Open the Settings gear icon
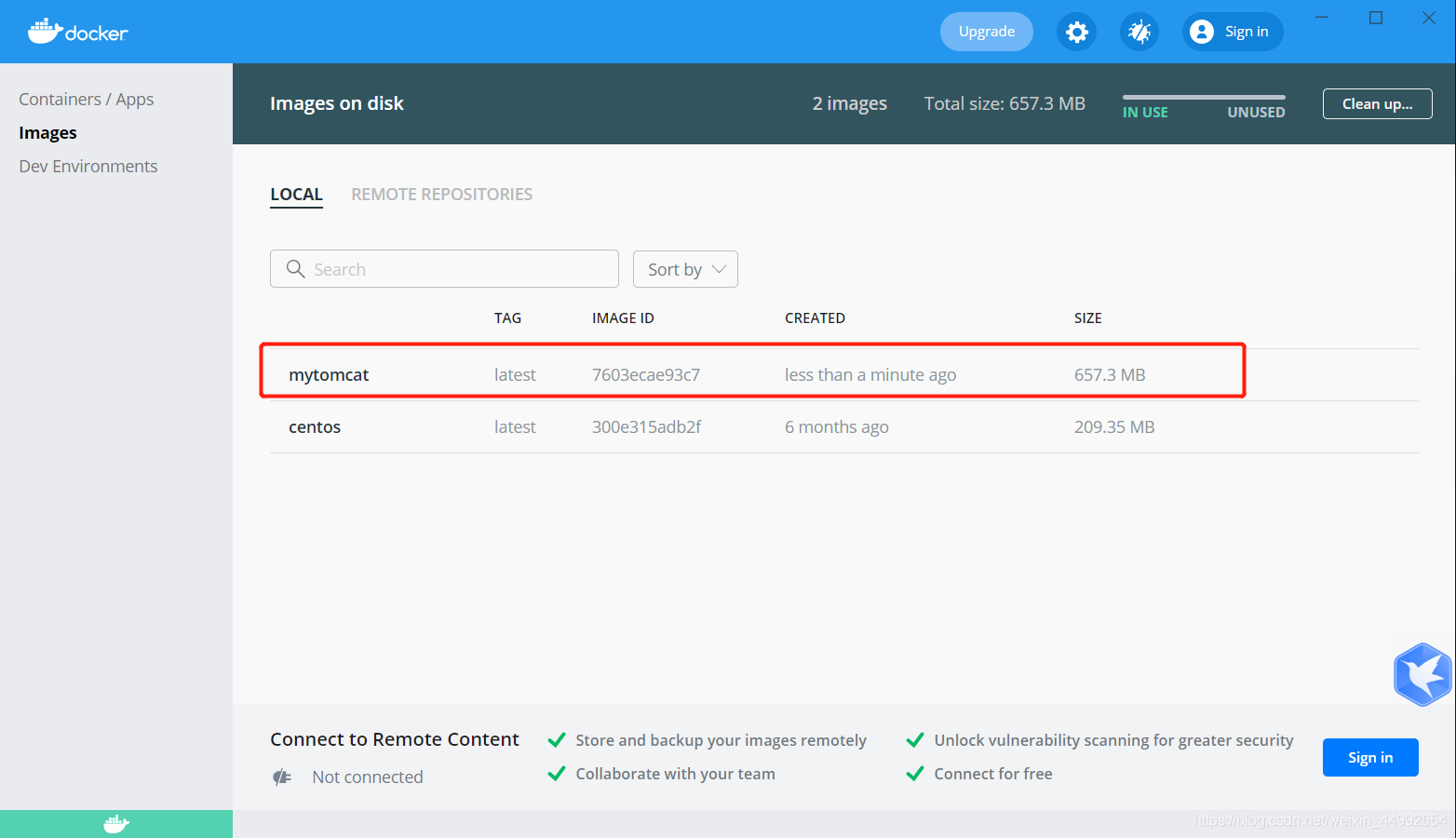 [1077, 33]
